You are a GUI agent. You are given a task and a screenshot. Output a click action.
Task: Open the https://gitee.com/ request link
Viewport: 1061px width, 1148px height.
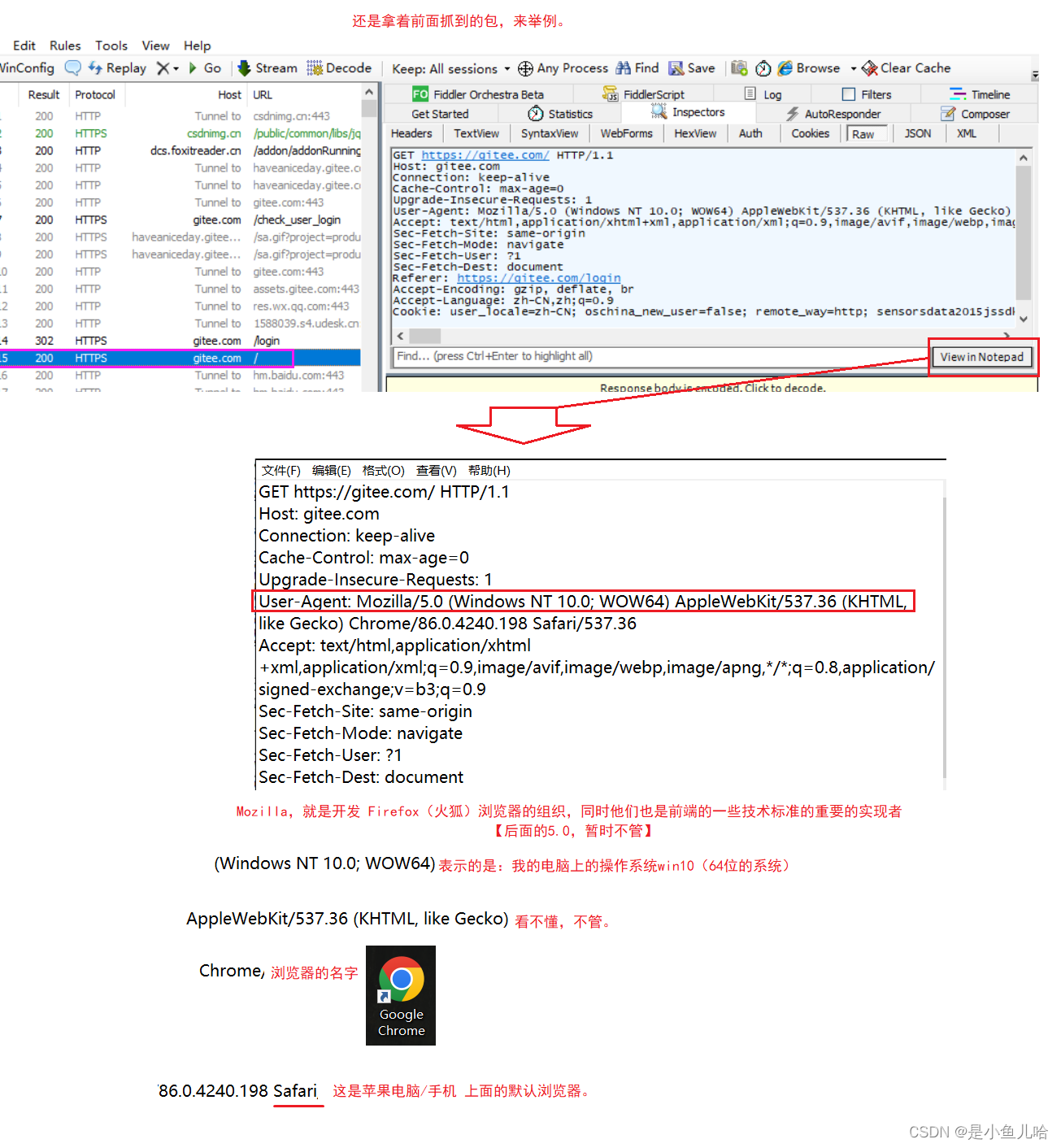[x=485, y=155]
